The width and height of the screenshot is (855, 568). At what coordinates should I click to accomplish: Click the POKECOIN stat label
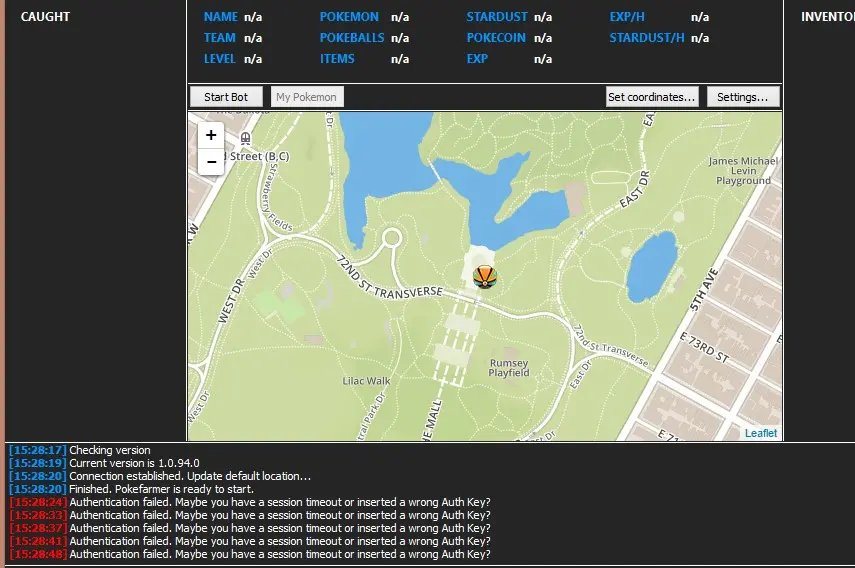496,38
